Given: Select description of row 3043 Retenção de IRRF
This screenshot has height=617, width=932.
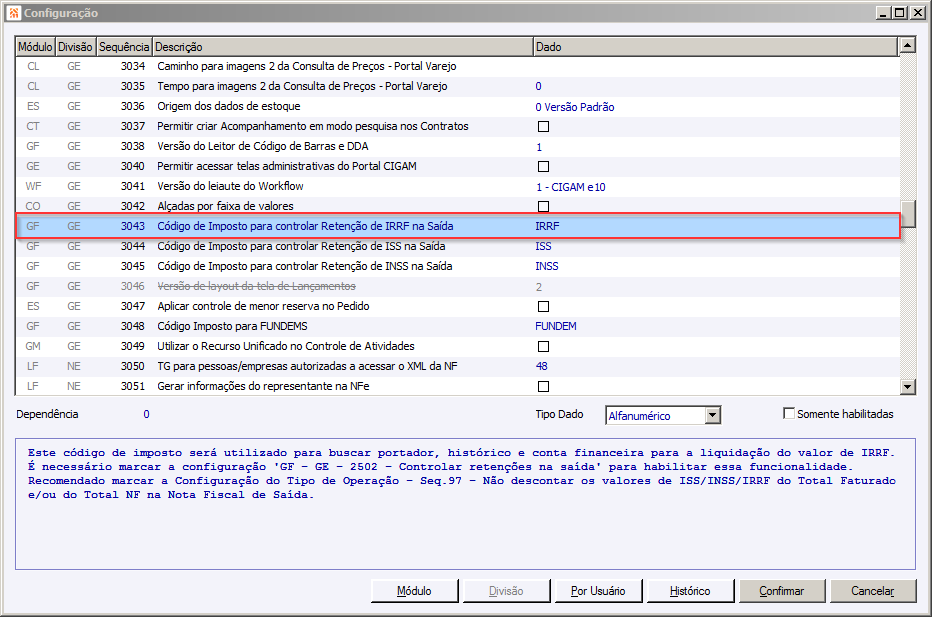Looking at the screenshot, I should [x=305, y=226].
